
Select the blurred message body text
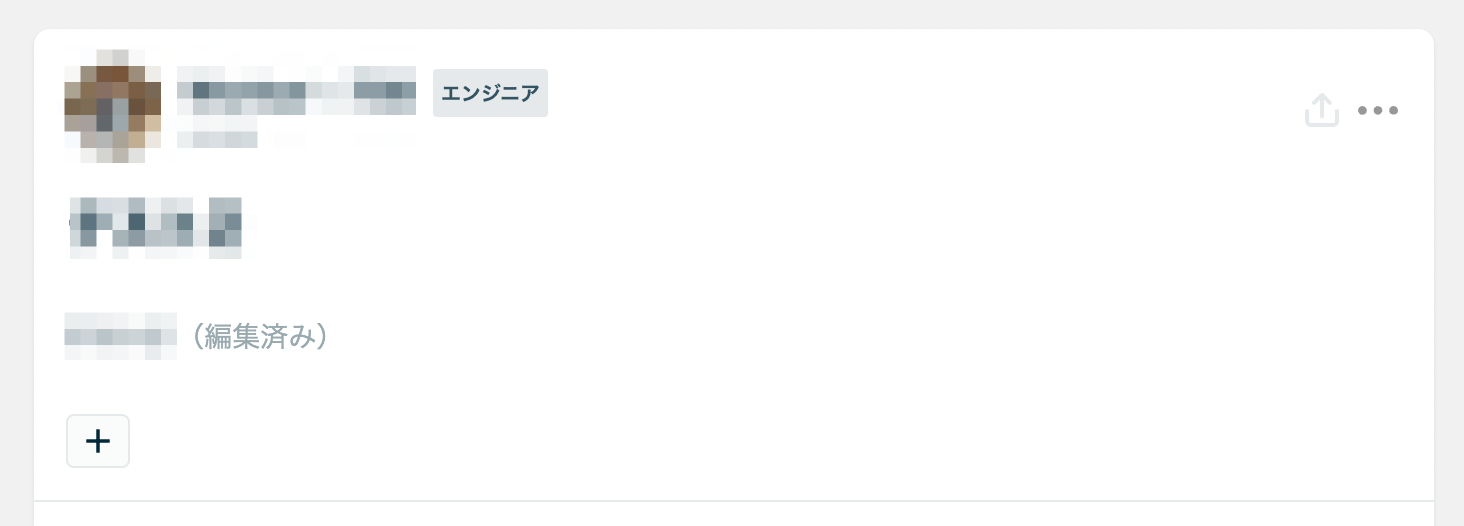click(155, 228)
